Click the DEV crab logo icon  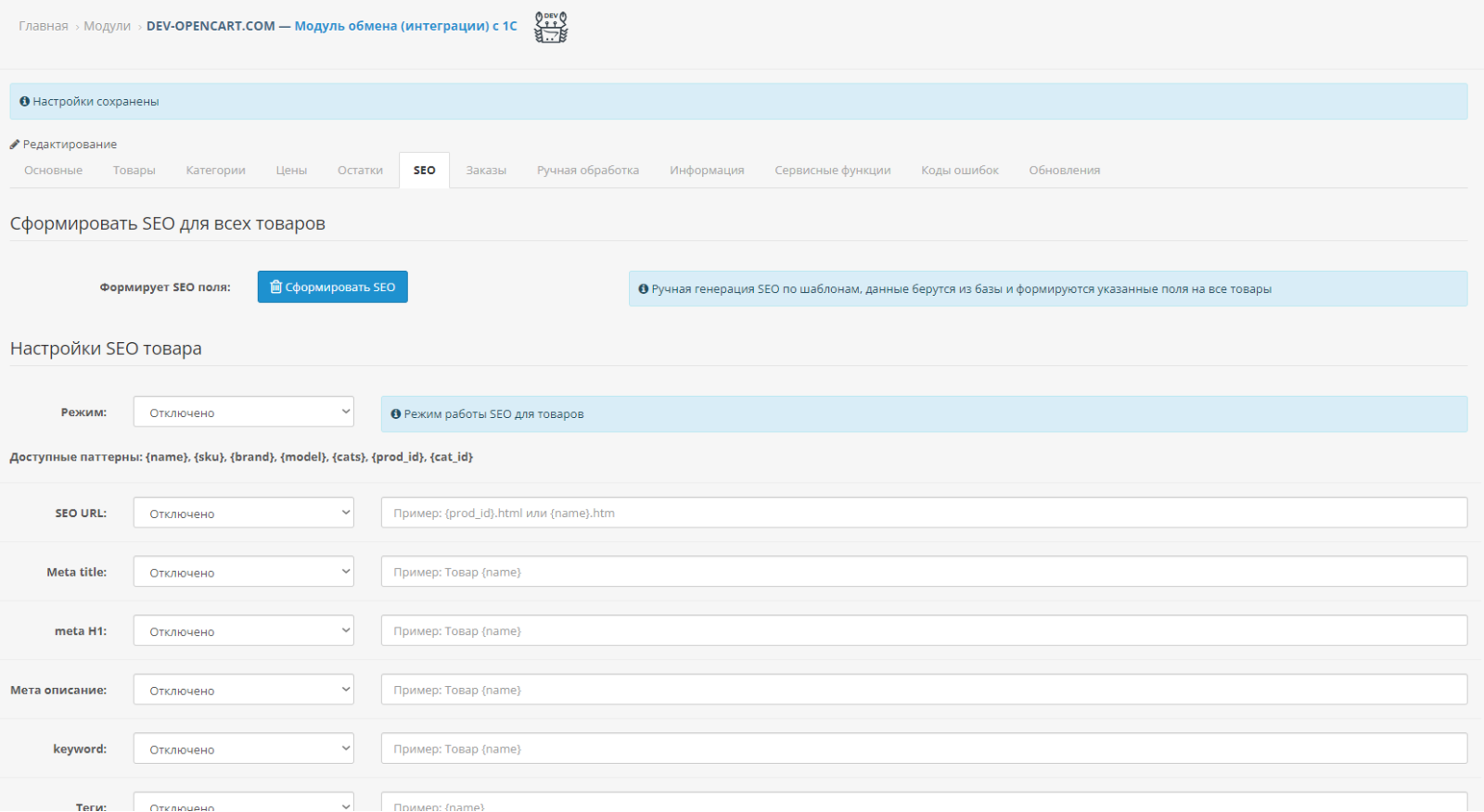pos(551,27)
